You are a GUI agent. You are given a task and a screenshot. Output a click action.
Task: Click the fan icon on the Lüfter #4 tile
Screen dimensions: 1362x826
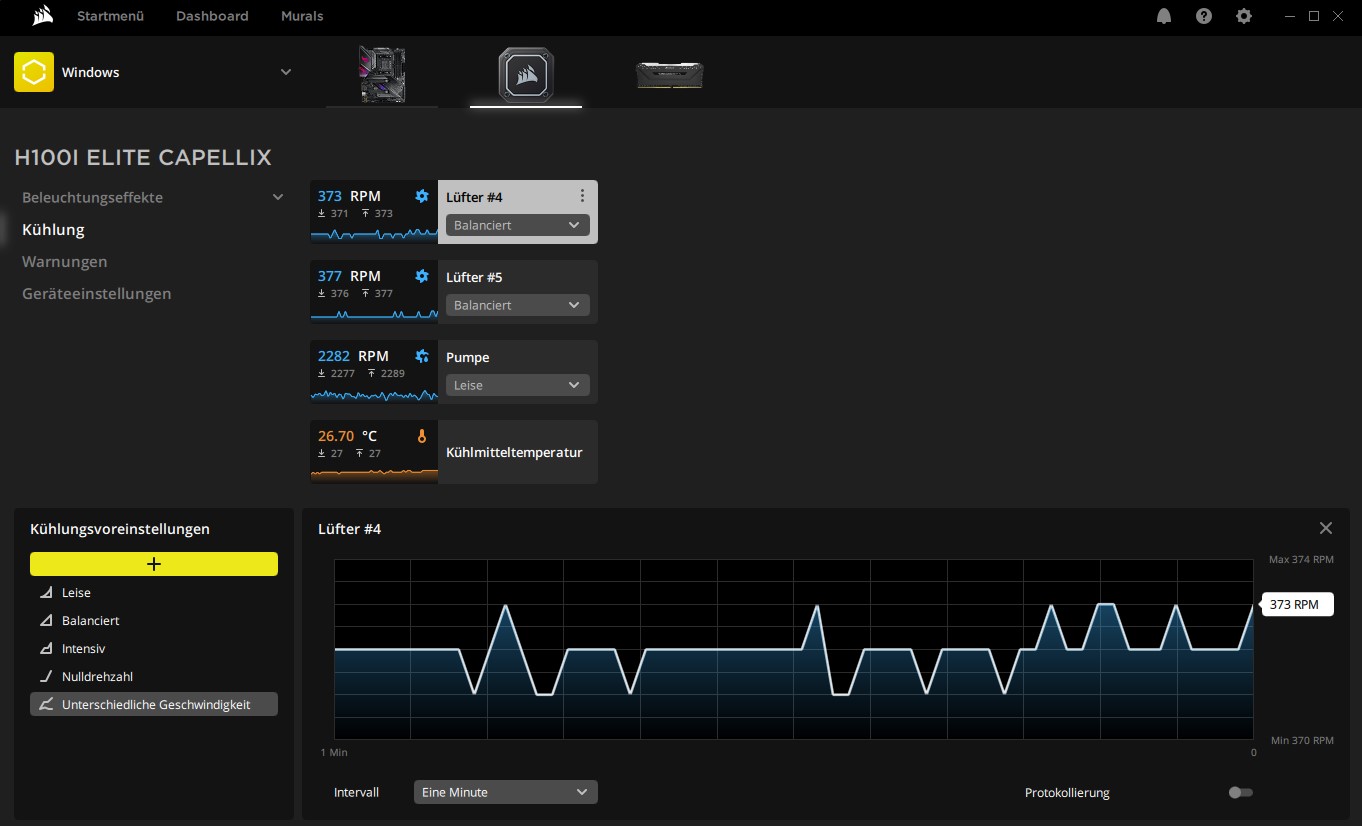(421, 196)
